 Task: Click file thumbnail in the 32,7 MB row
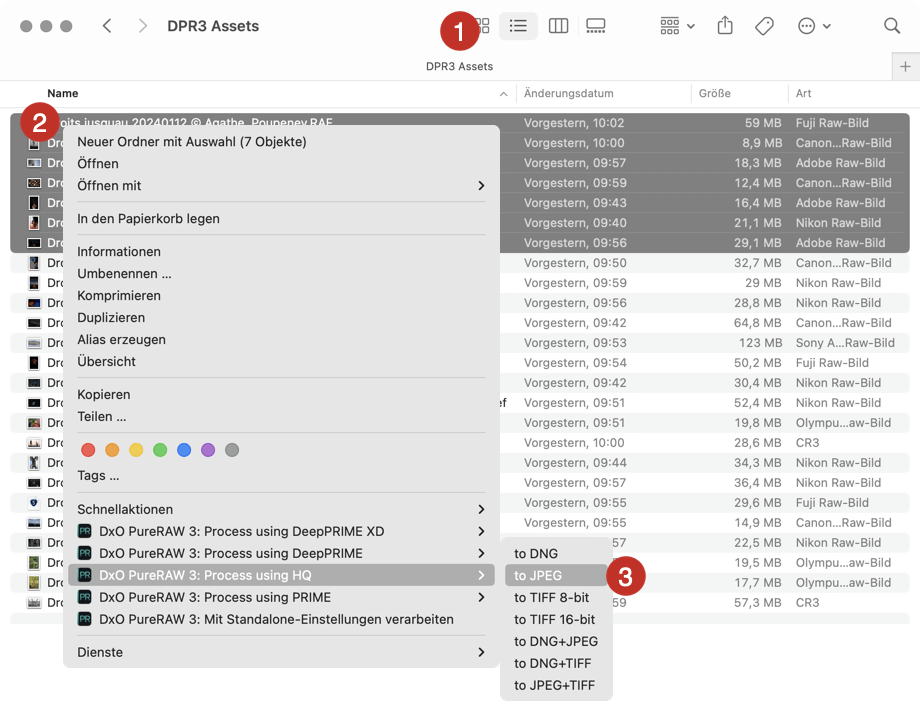34,263
